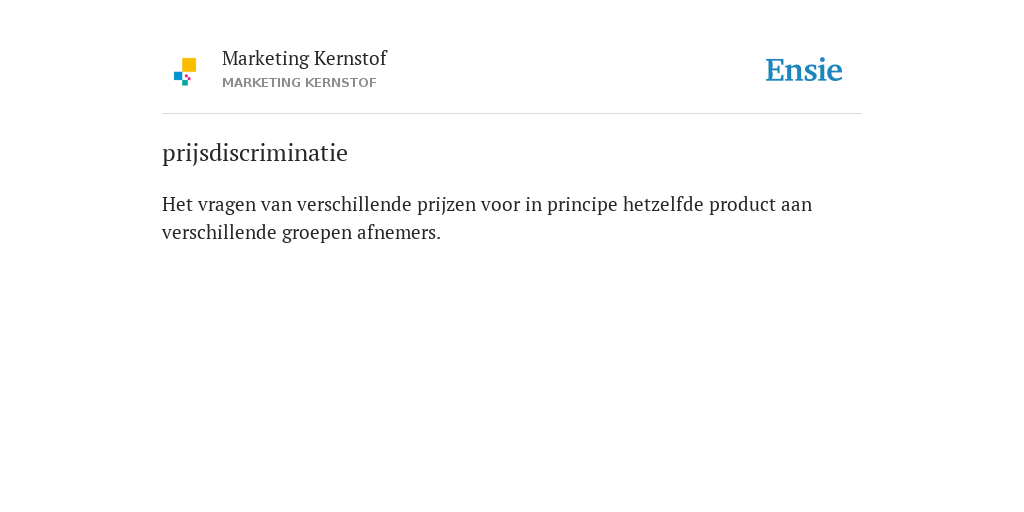Click the word 'prijzen' in the definition
The image size is (1024, 512).
pyautogui.click(x=447, y=205)
